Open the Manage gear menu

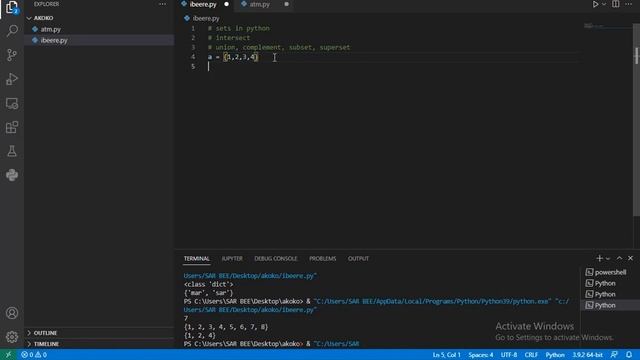pos(12,337)
